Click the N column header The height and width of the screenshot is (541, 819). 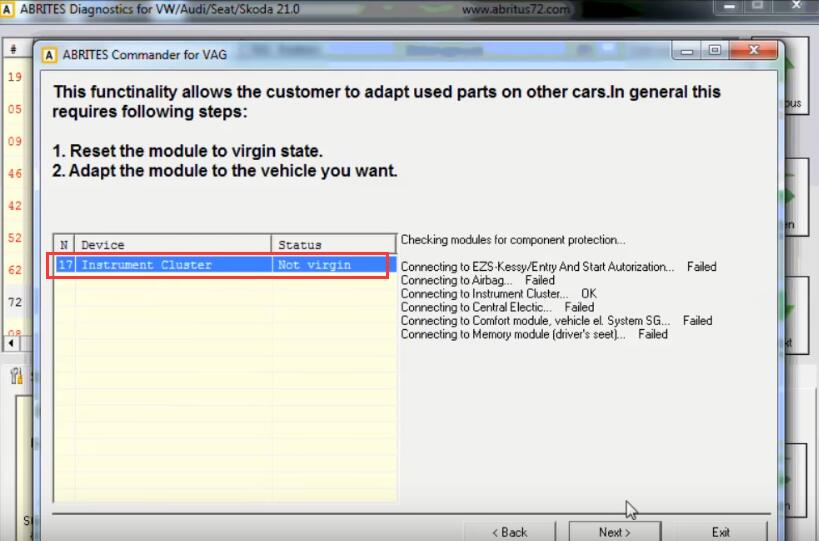[64, 244]
